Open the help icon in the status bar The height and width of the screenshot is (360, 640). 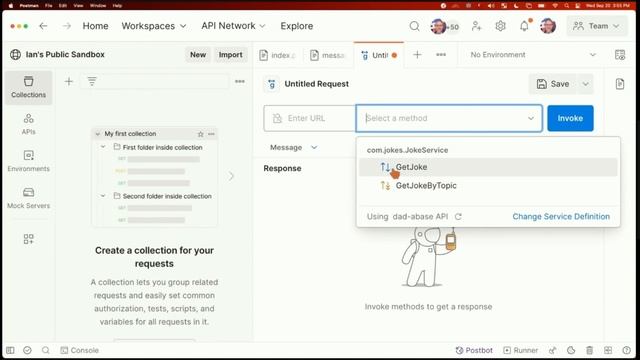(627, 350)
